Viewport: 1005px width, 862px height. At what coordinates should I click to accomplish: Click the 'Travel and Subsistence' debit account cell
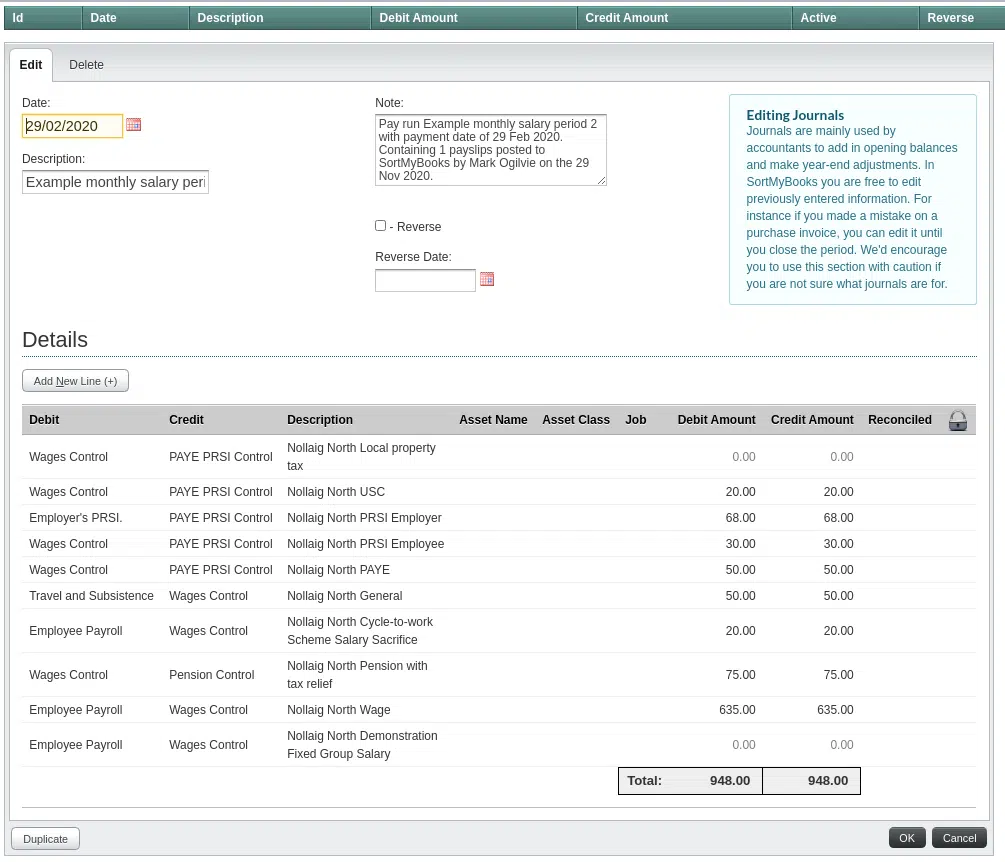92,596
